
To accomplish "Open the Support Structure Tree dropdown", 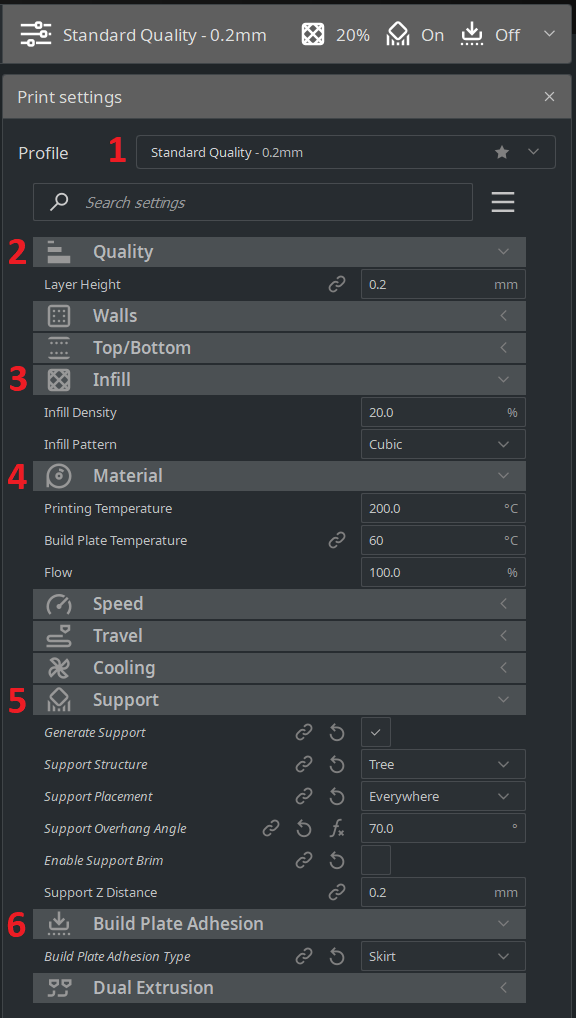I will pyautogui.click(x=443, y=764).
